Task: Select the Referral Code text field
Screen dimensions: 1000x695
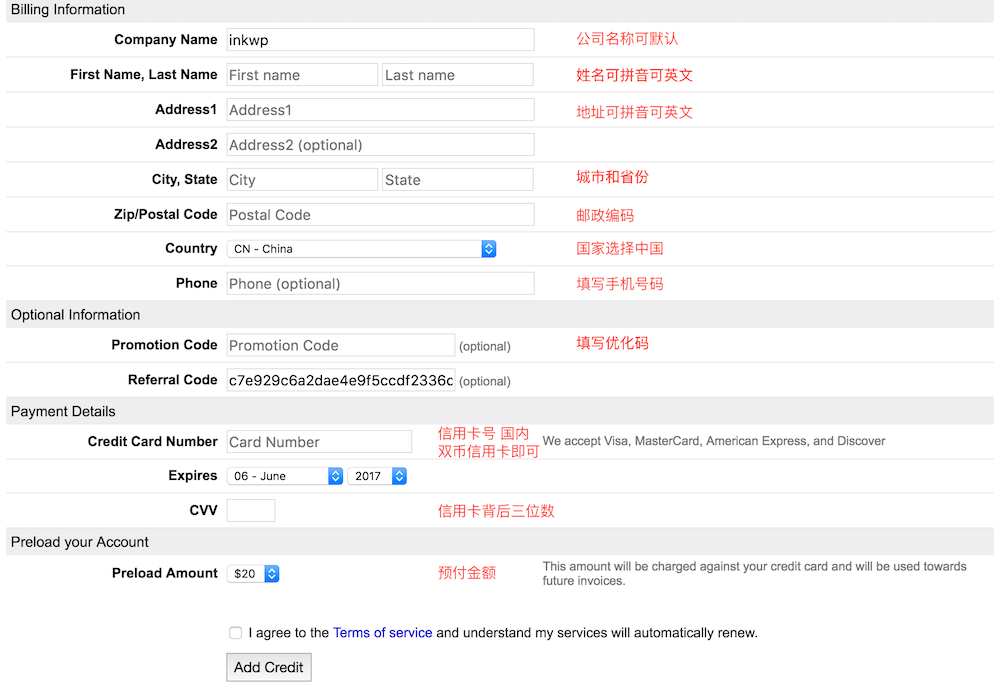Action: pos(340,380)
